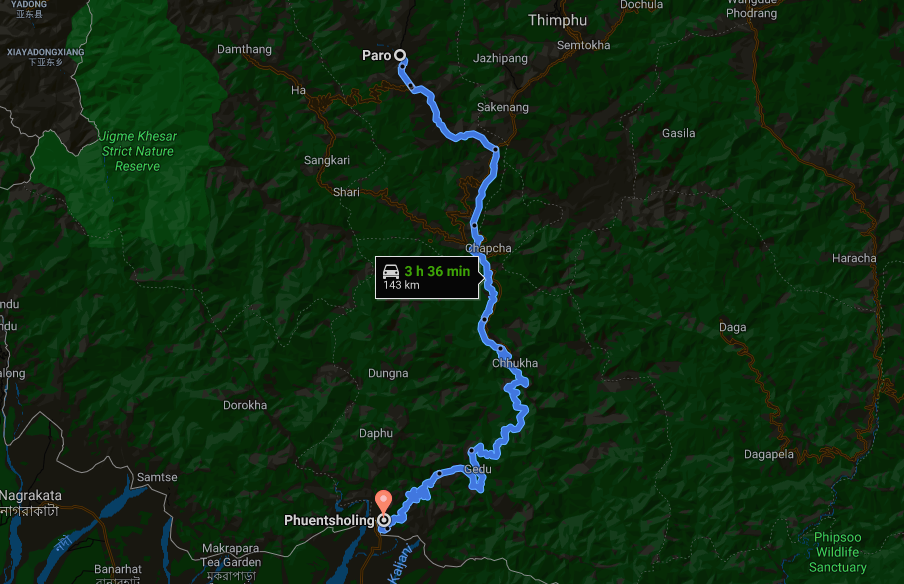The image size is (904, 584).
Task: Select the Chhukha town label
Action: (x=515, y=363)
